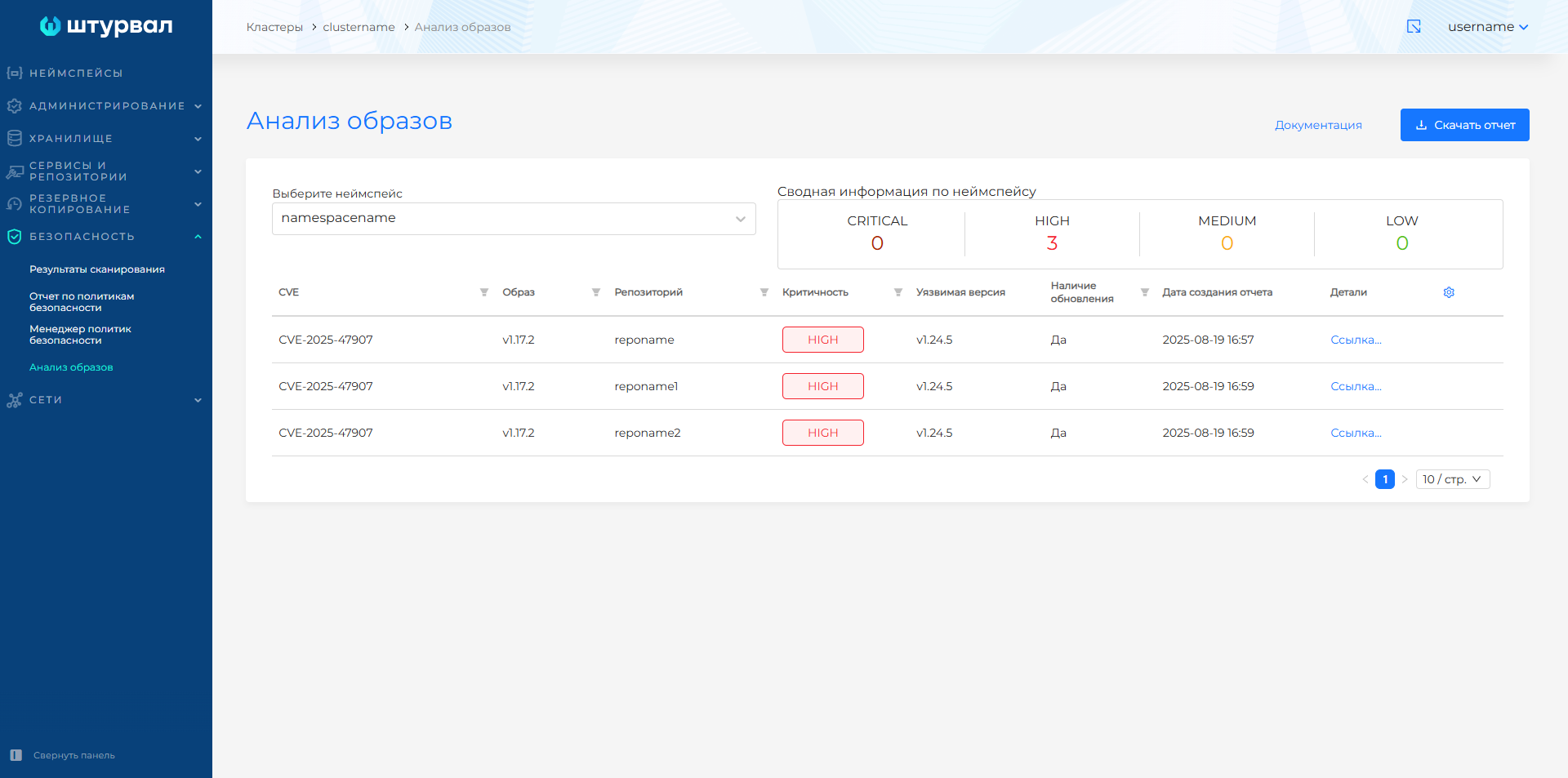Image resolution: width=1568 pixels, height=778 pixels.
Task: Click the Администрирование gear icon
Action: pos(13,105)
